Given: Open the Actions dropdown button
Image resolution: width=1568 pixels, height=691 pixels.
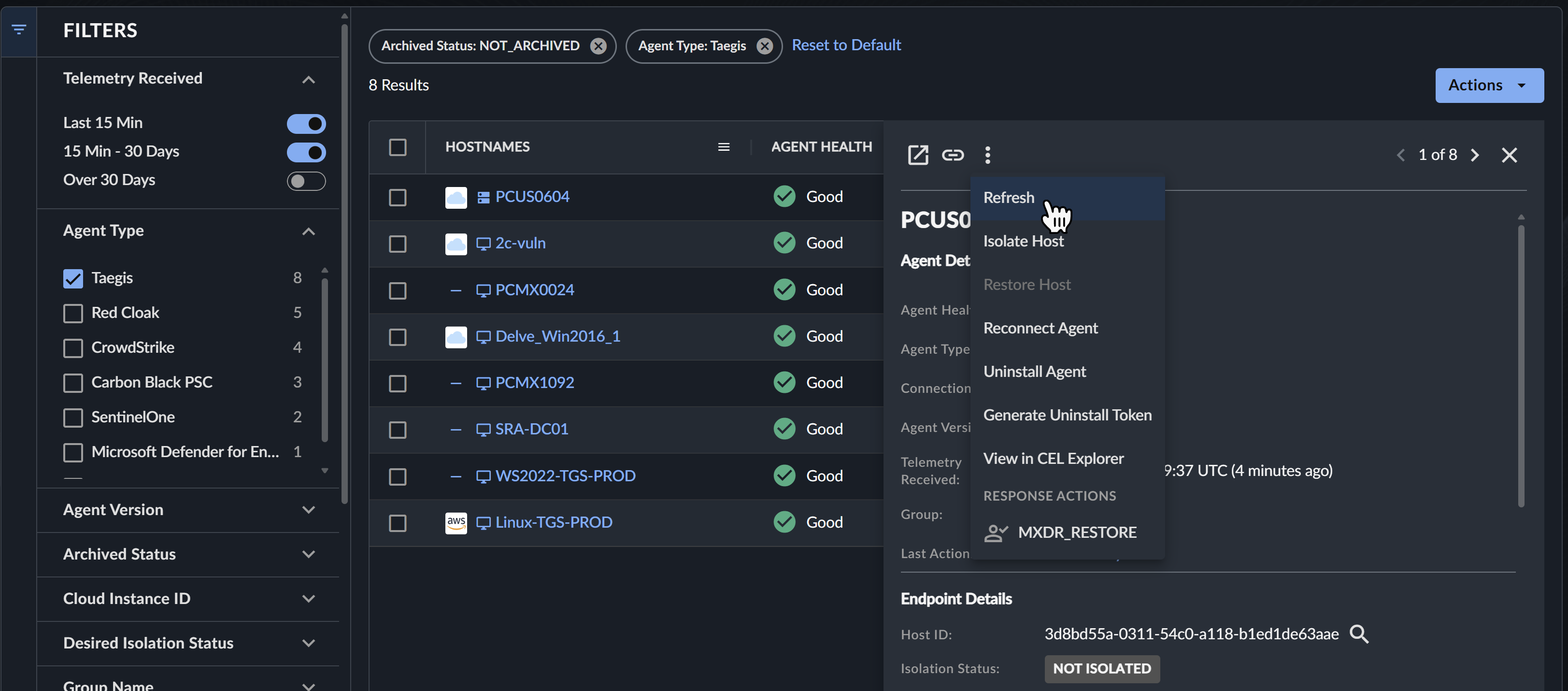Looking at the screenshot, I should 1489,85.
